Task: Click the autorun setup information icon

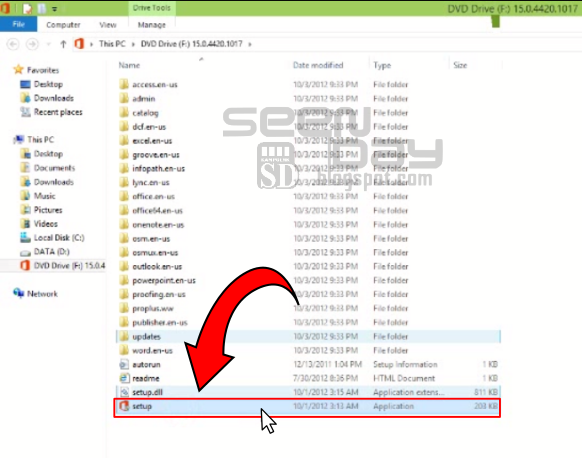Action: click(124, 364)
